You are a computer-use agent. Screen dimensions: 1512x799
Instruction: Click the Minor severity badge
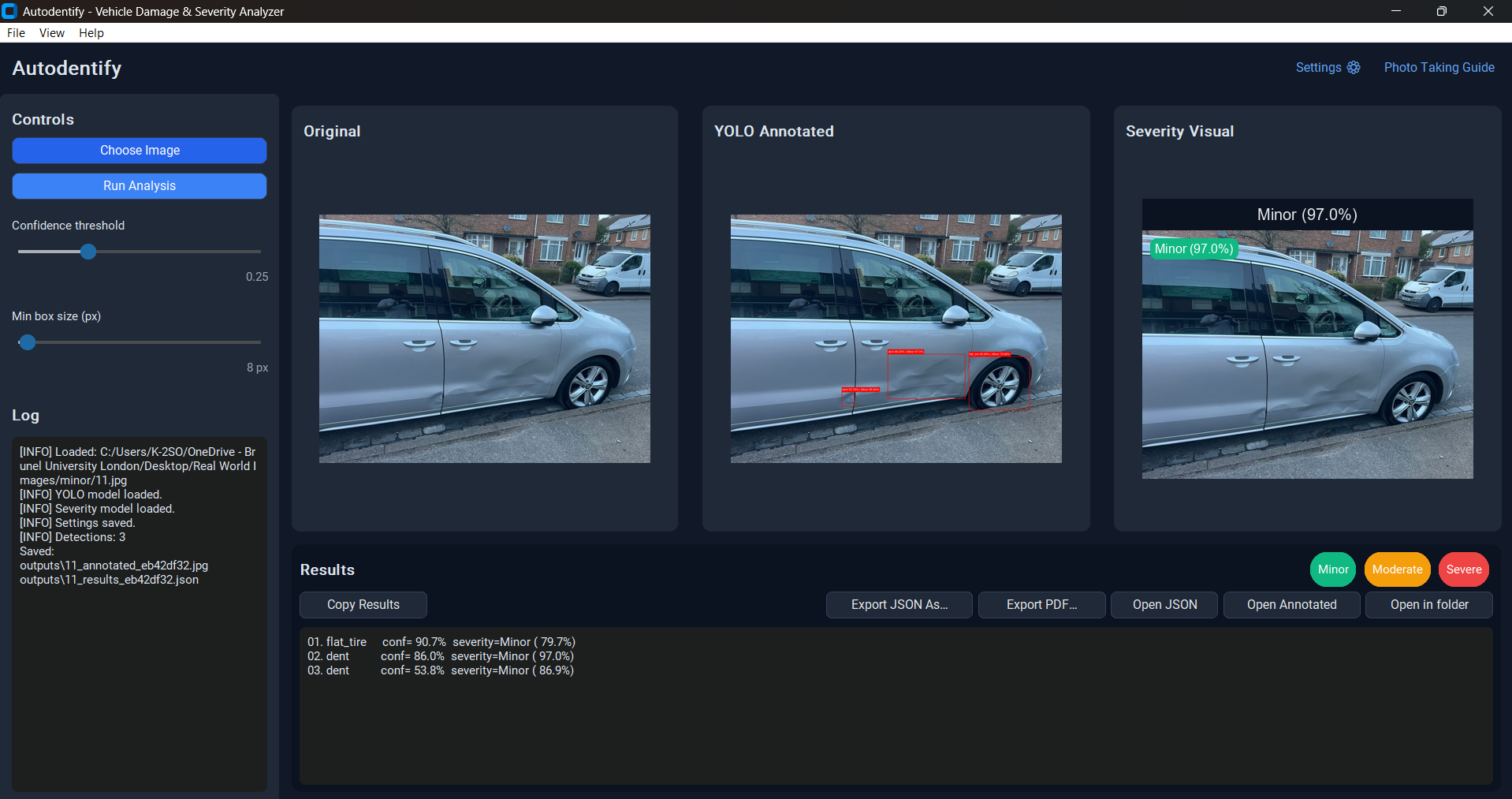(1332, 569)
